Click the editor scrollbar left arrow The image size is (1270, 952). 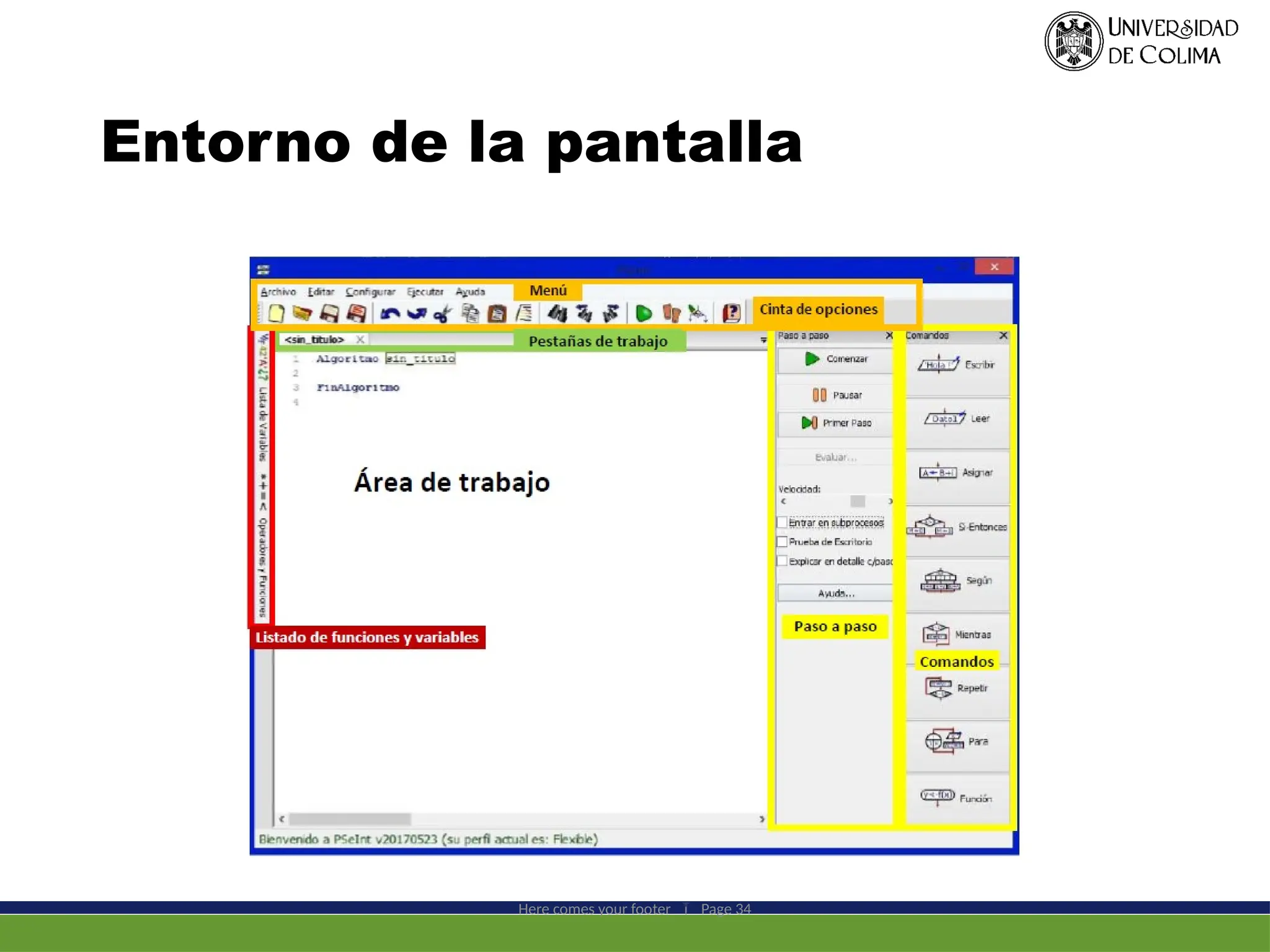click(x=282, y=819)
